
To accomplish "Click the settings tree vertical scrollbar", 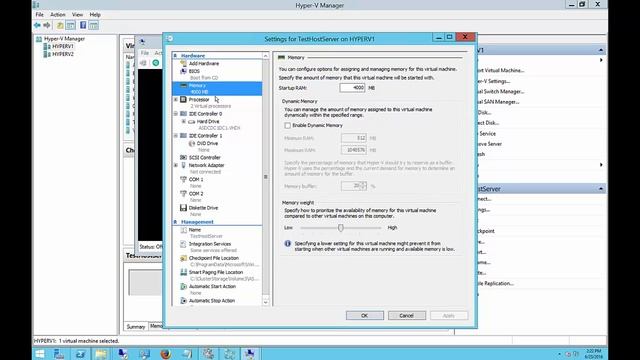I will [266, 177].
